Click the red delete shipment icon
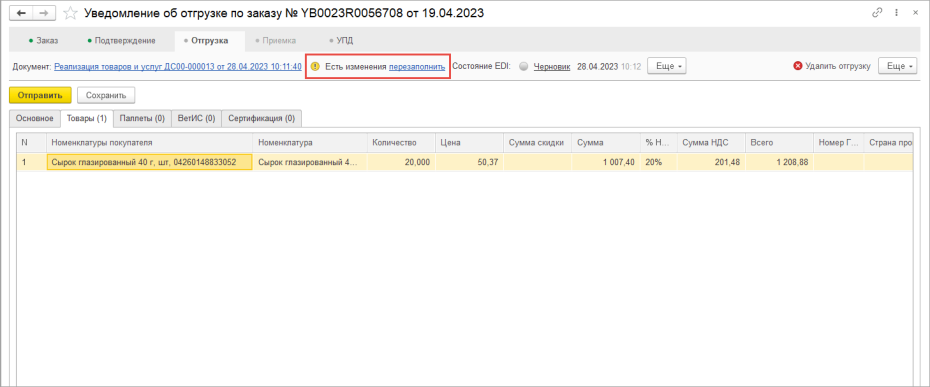This screenshot has height=387, width=930. click(798, 66)
